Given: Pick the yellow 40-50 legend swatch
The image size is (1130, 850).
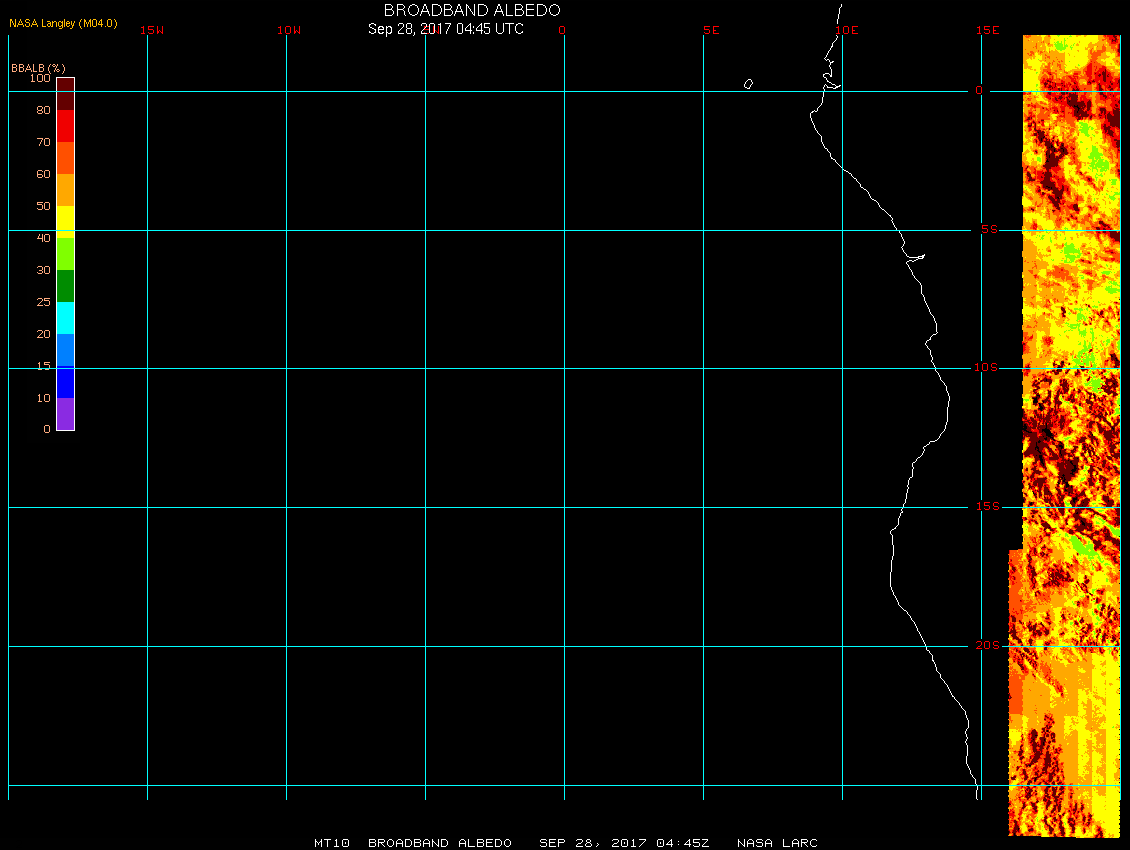Looking at the screenshot, I should pos(66,221).
